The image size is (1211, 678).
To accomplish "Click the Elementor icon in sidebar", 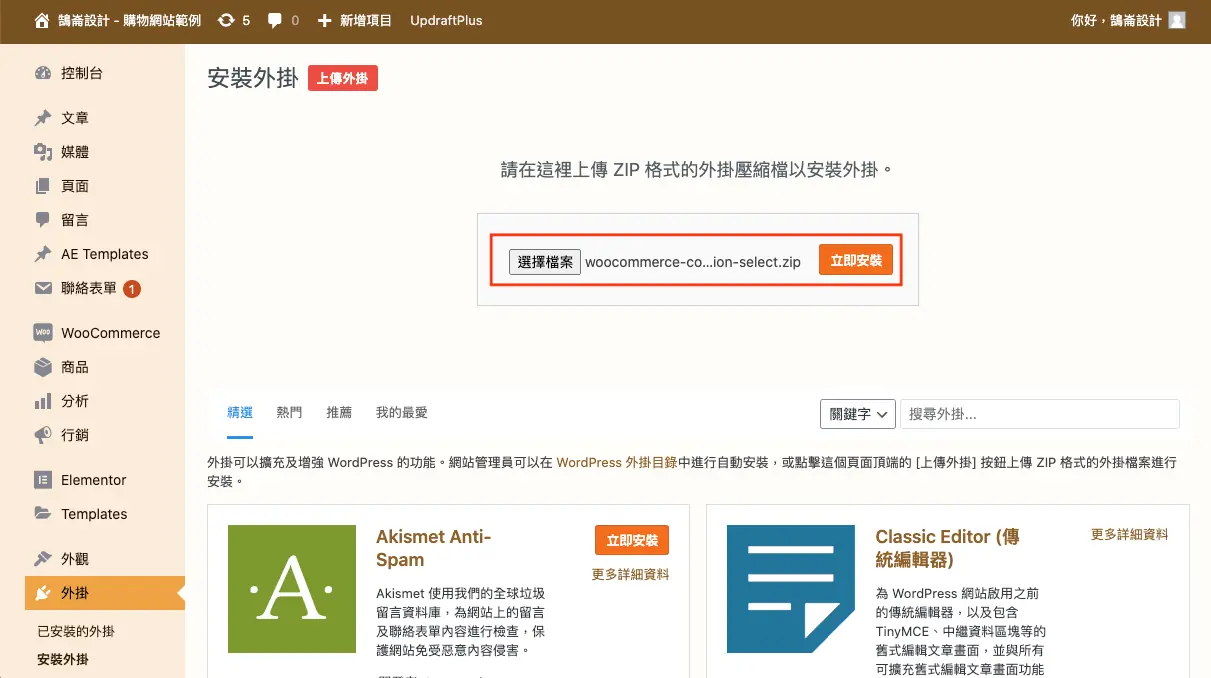I will point(42,480).
